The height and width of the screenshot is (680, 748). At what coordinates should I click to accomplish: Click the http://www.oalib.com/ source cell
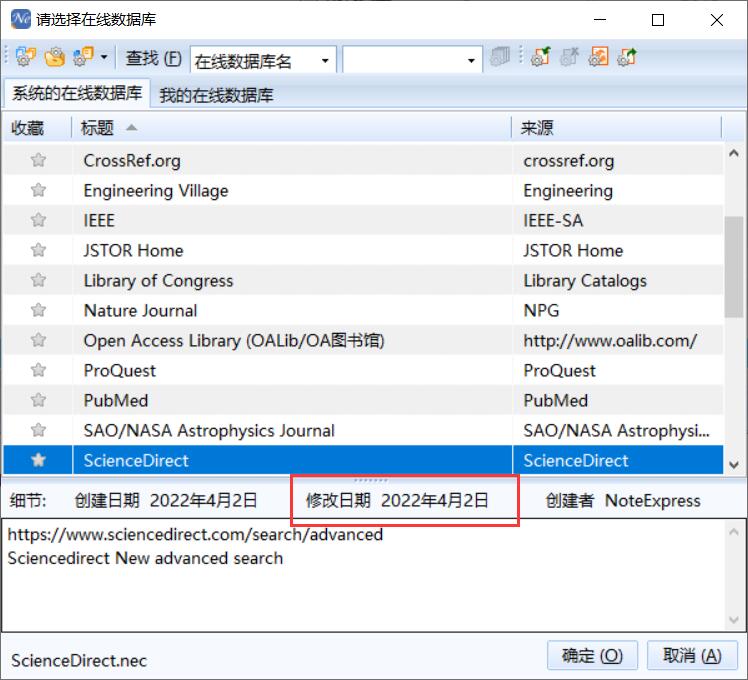point(618,341)
